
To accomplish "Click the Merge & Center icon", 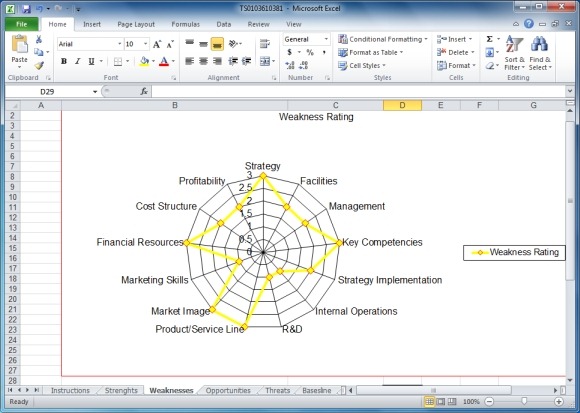I will point(265,61).
